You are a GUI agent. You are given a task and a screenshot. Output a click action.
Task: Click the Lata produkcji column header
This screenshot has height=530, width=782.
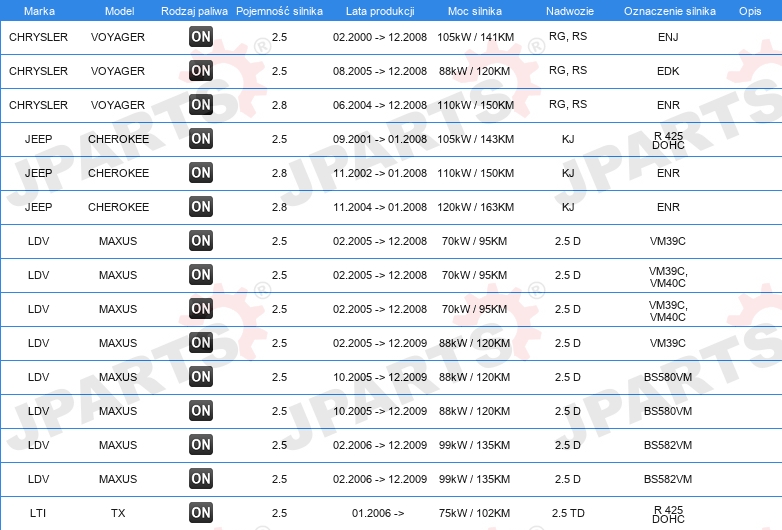point(380,11)
